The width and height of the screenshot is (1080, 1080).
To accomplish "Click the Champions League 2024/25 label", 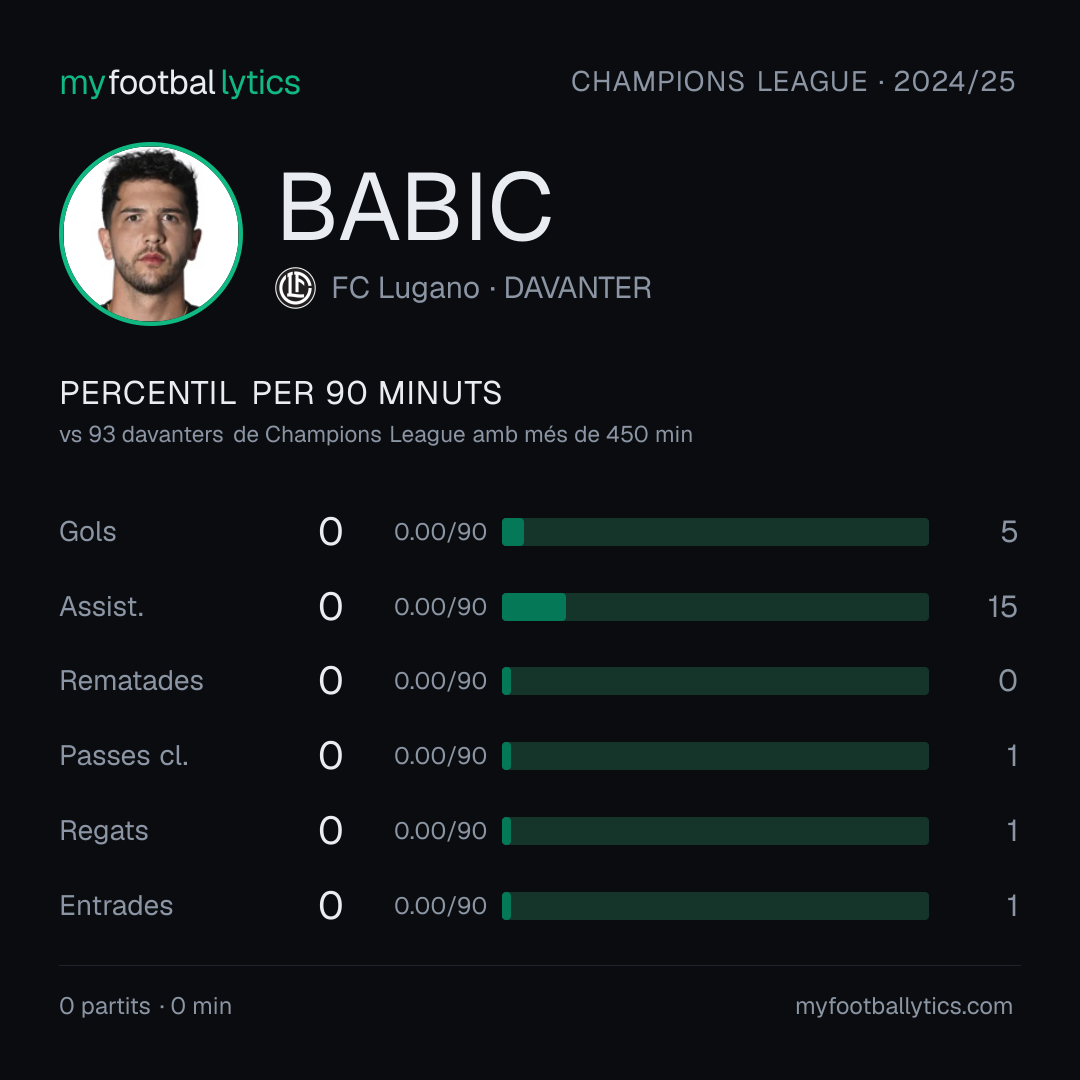I will tap(793, 82).
